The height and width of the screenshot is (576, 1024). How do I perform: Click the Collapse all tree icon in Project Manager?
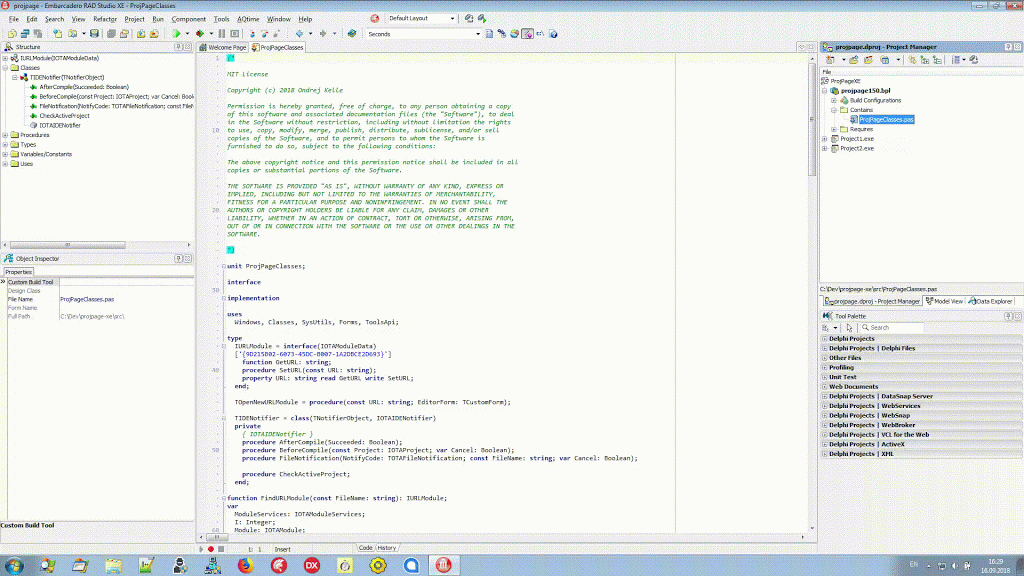click(x=937, y=59)
